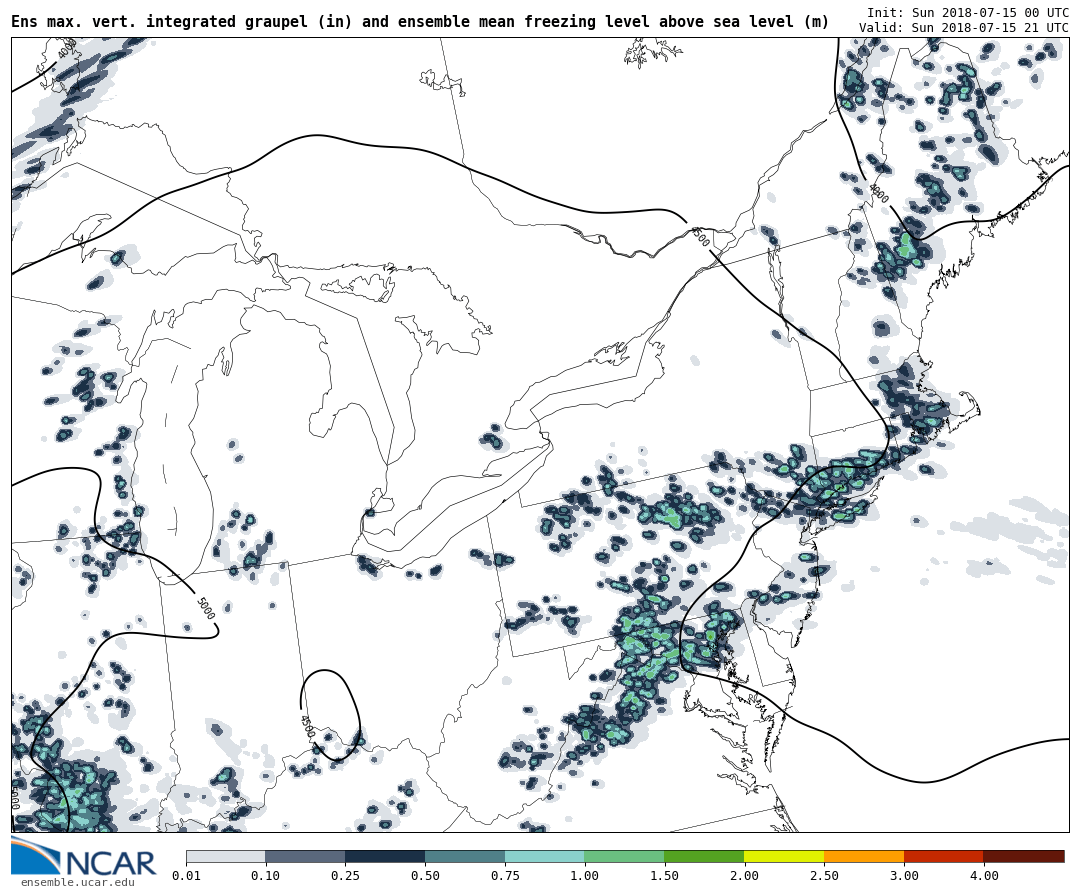This screenshot has width=1080, height=895.
Task: Choose the teal 0.50–0.75 legend swatch
Action: [x=465, y=856]
